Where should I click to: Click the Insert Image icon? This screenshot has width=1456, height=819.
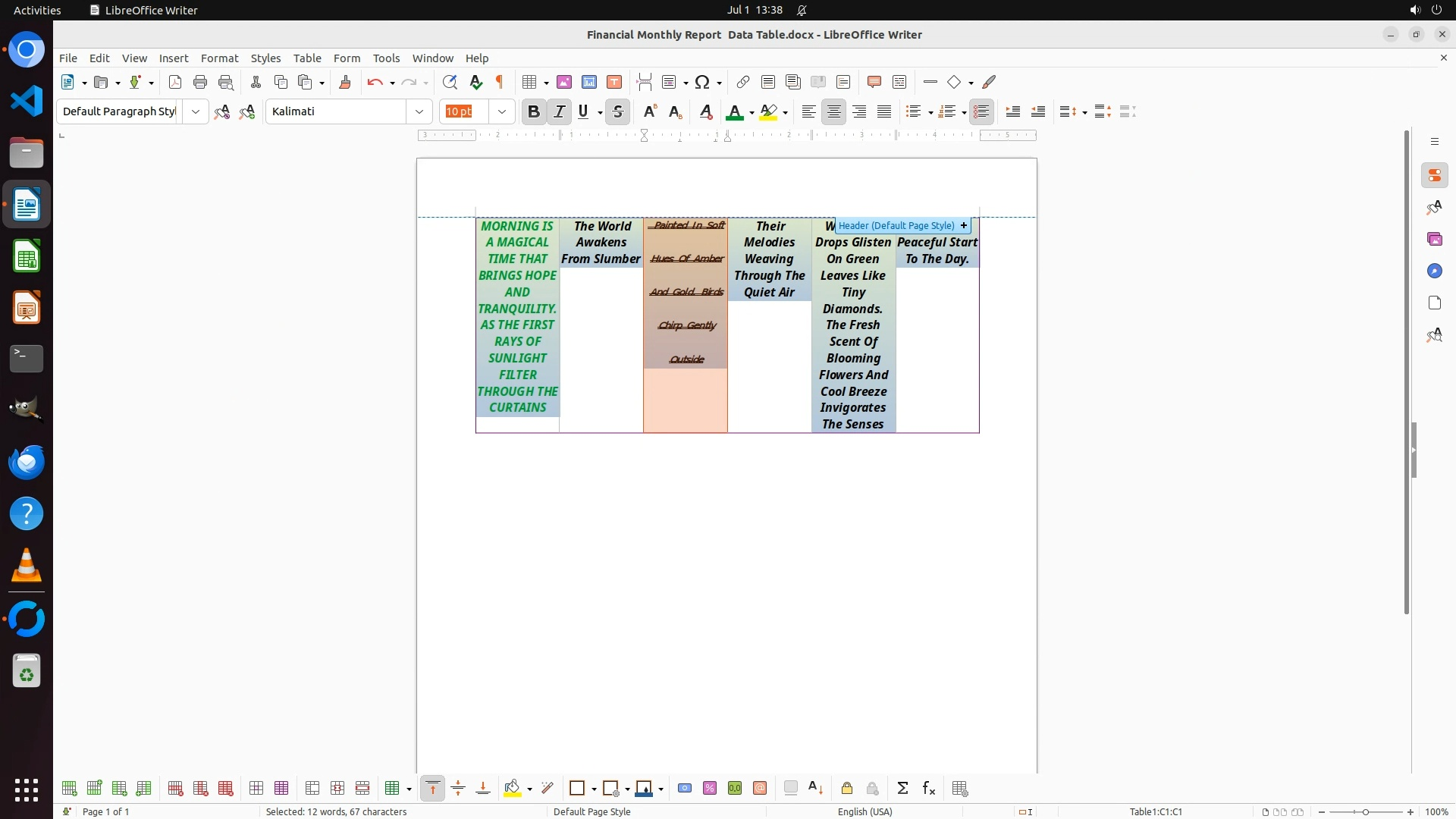pyautogui.click(x=564, y=82)
